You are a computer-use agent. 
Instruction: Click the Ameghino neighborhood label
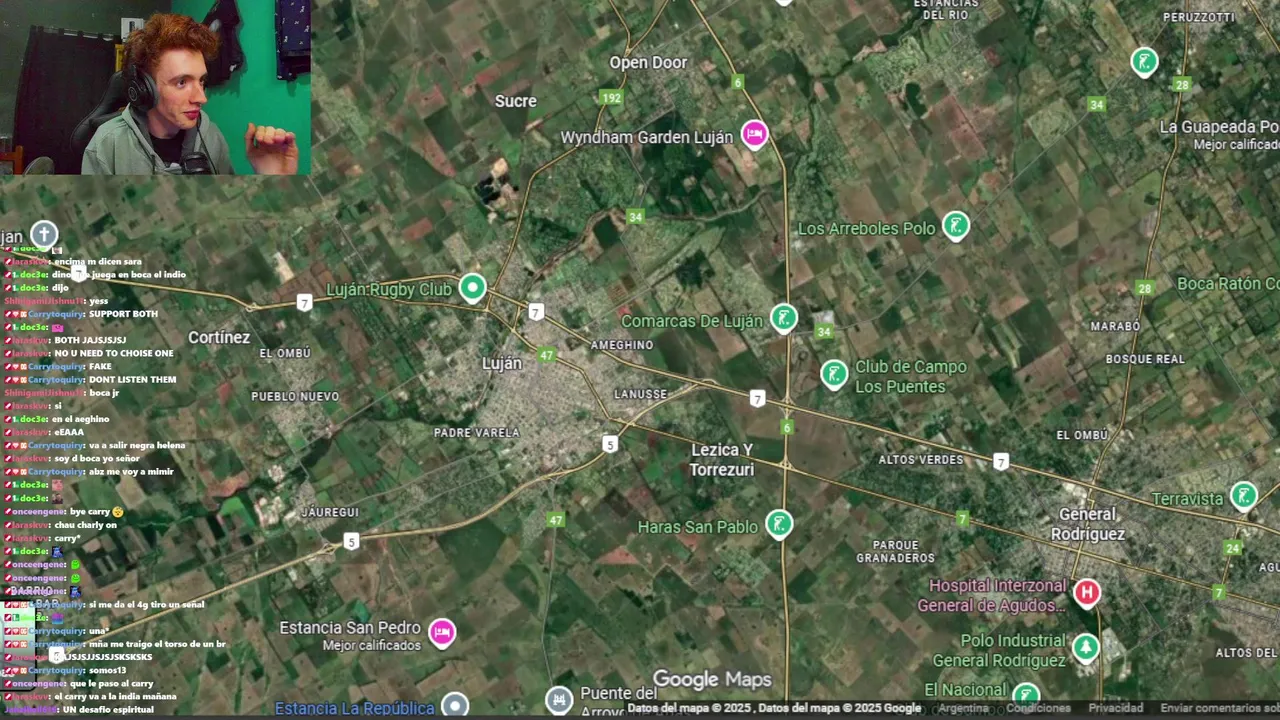[x=622, y=345]
